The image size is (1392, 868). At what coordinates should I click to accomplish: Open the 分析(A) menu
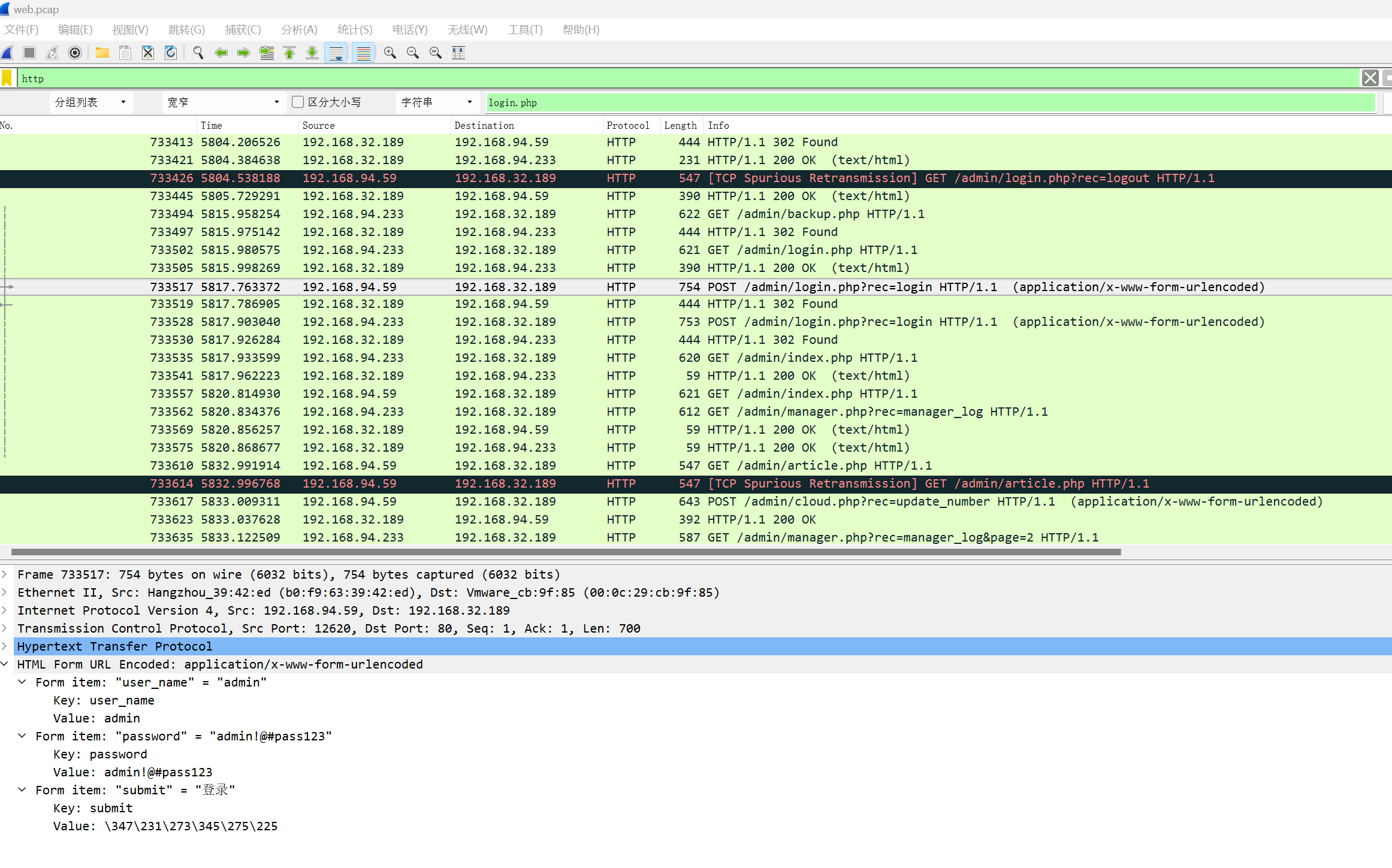click(299, 30)
